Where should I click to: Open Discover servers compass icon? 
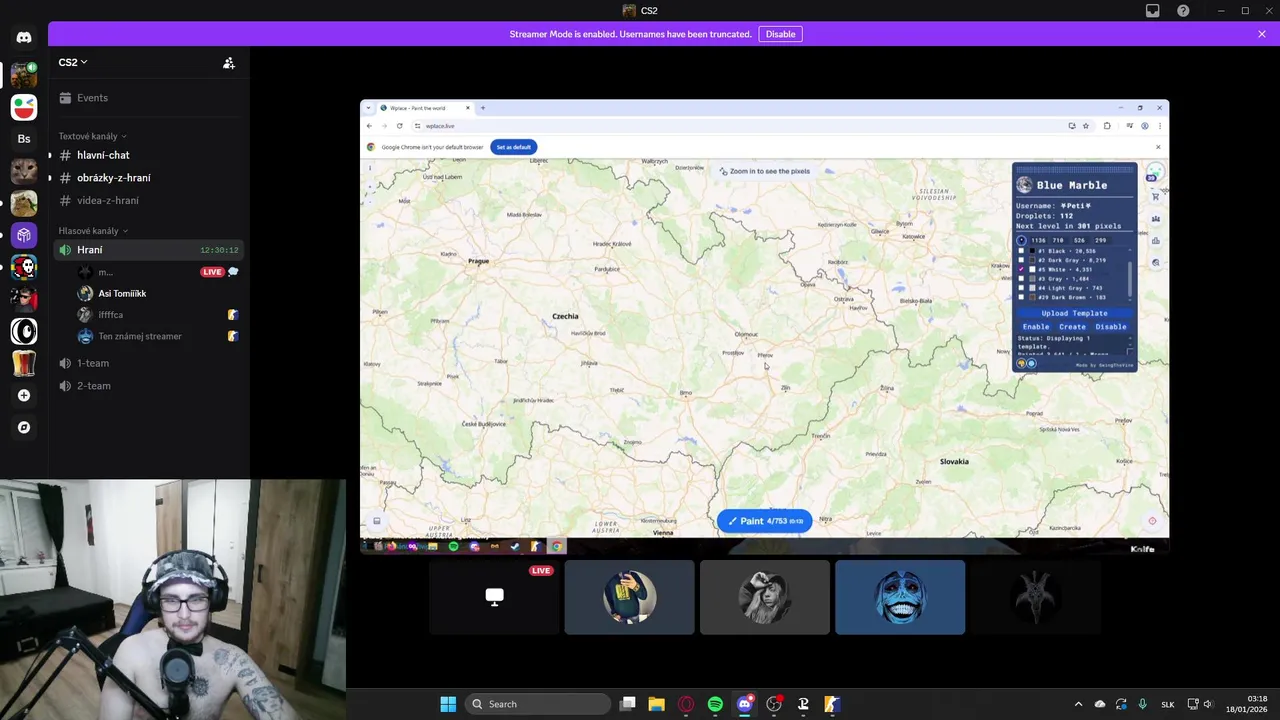tap(24, 427)
